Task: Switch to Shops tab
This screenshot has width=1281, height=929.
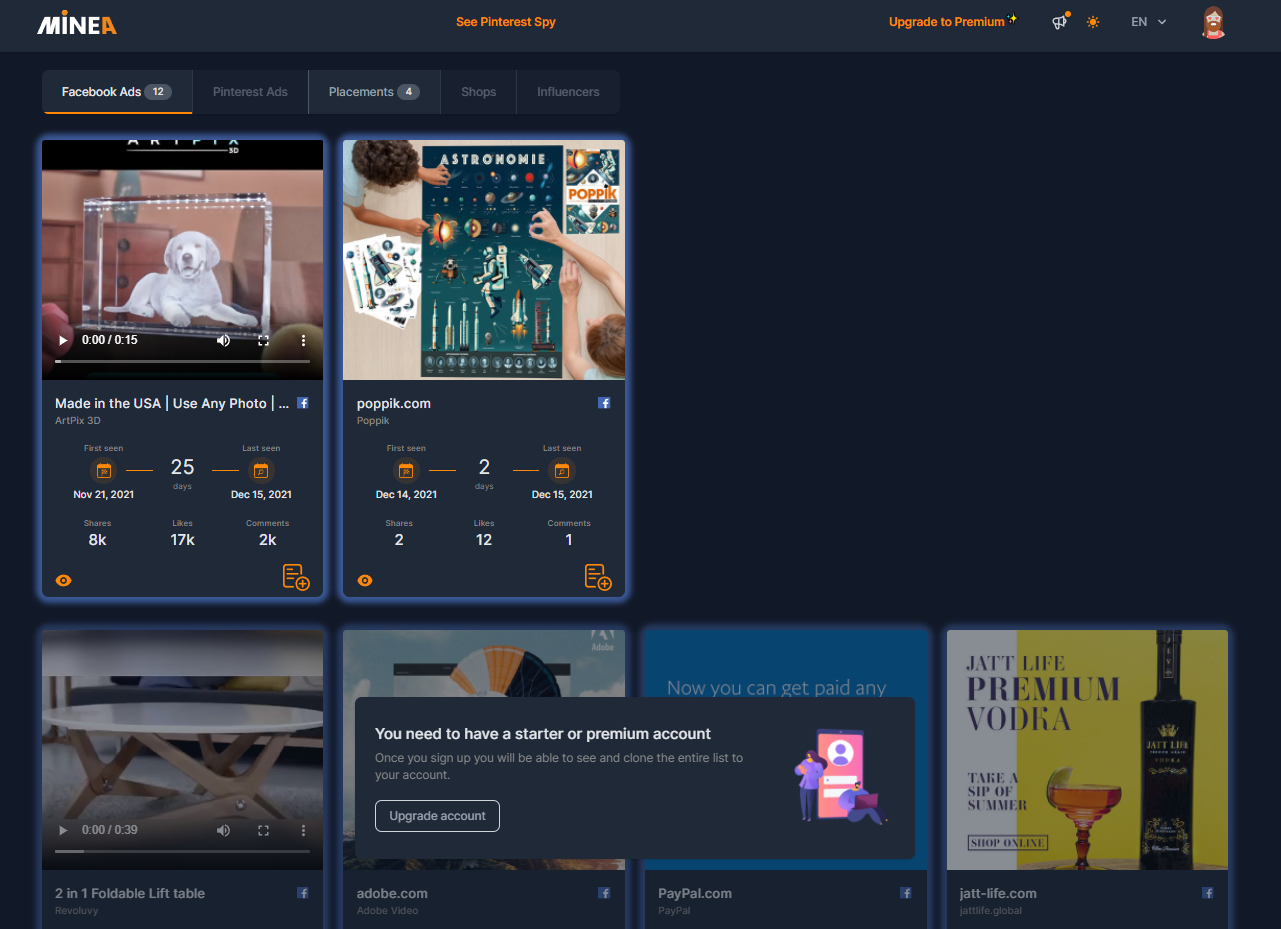Action: [478, 92]
